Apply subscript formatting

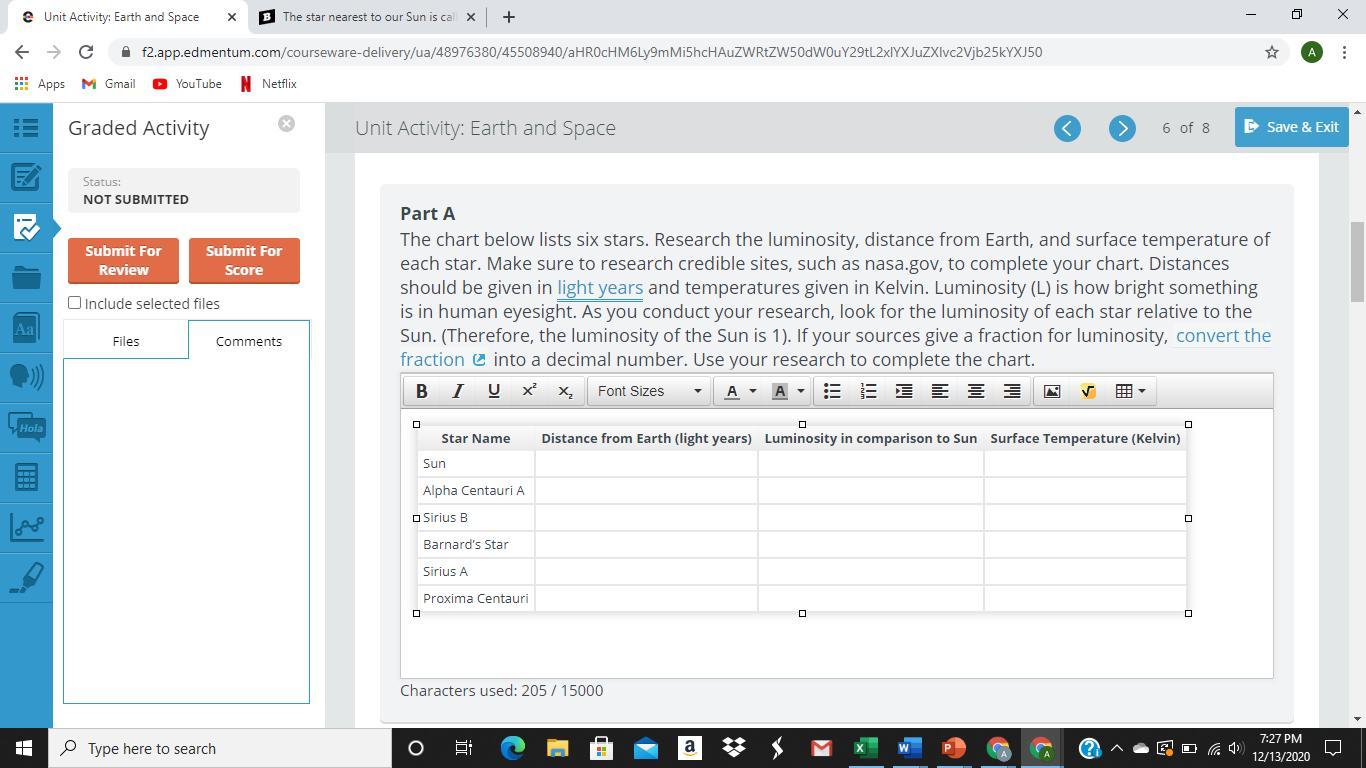coord(566,391)
